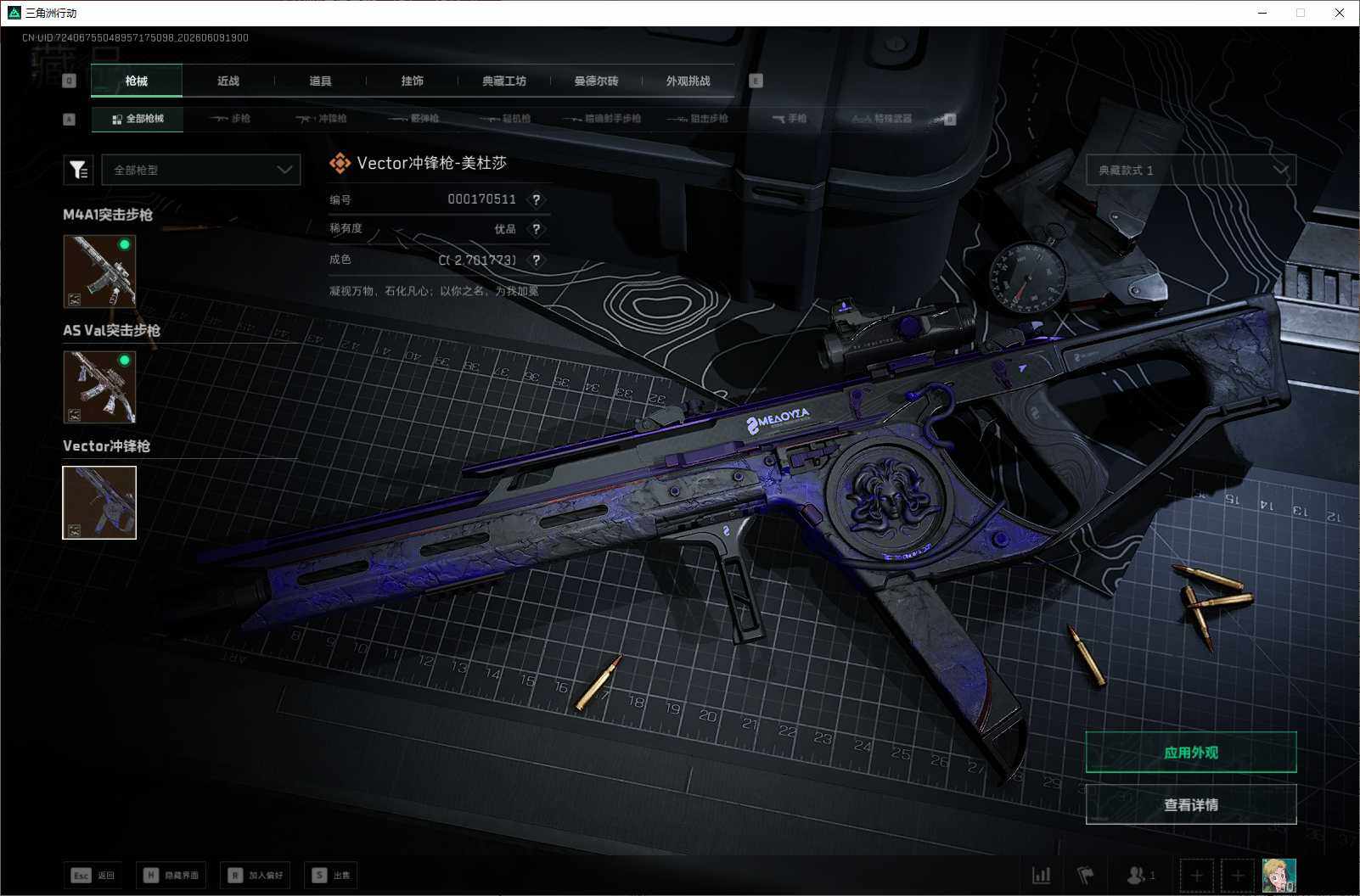Select the 手枪 category
The image size is (1360, 896).
pos(790,119)
